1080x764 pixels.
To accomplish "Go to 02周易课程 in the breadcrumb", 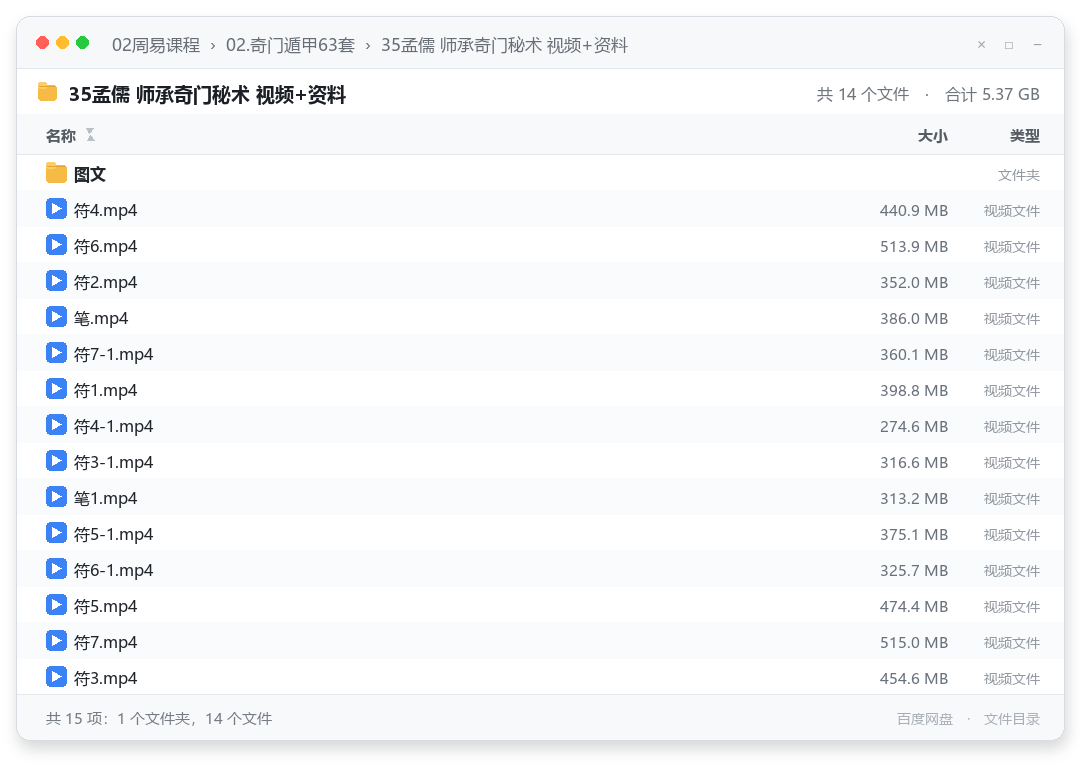I will point(156,45).
